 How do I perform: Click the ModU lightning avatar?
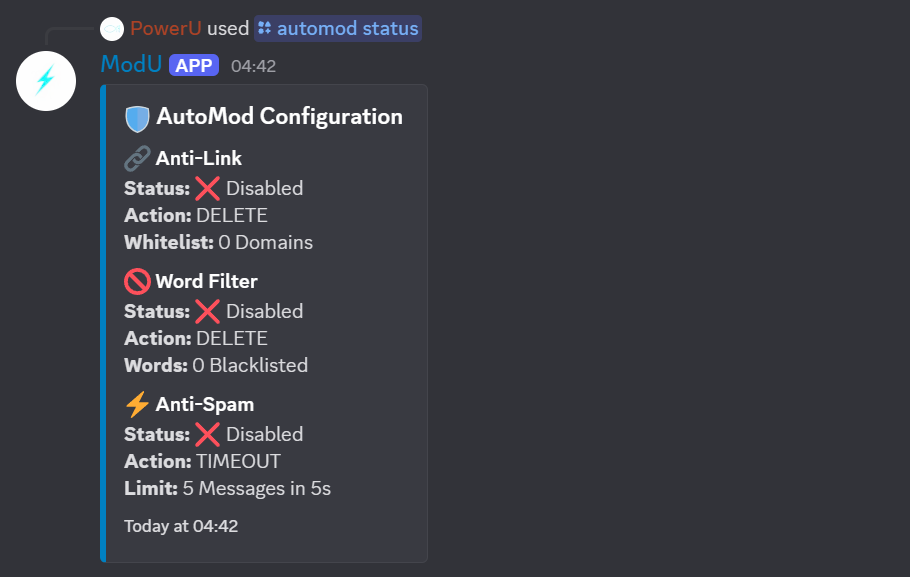click(x=46, y=80)
